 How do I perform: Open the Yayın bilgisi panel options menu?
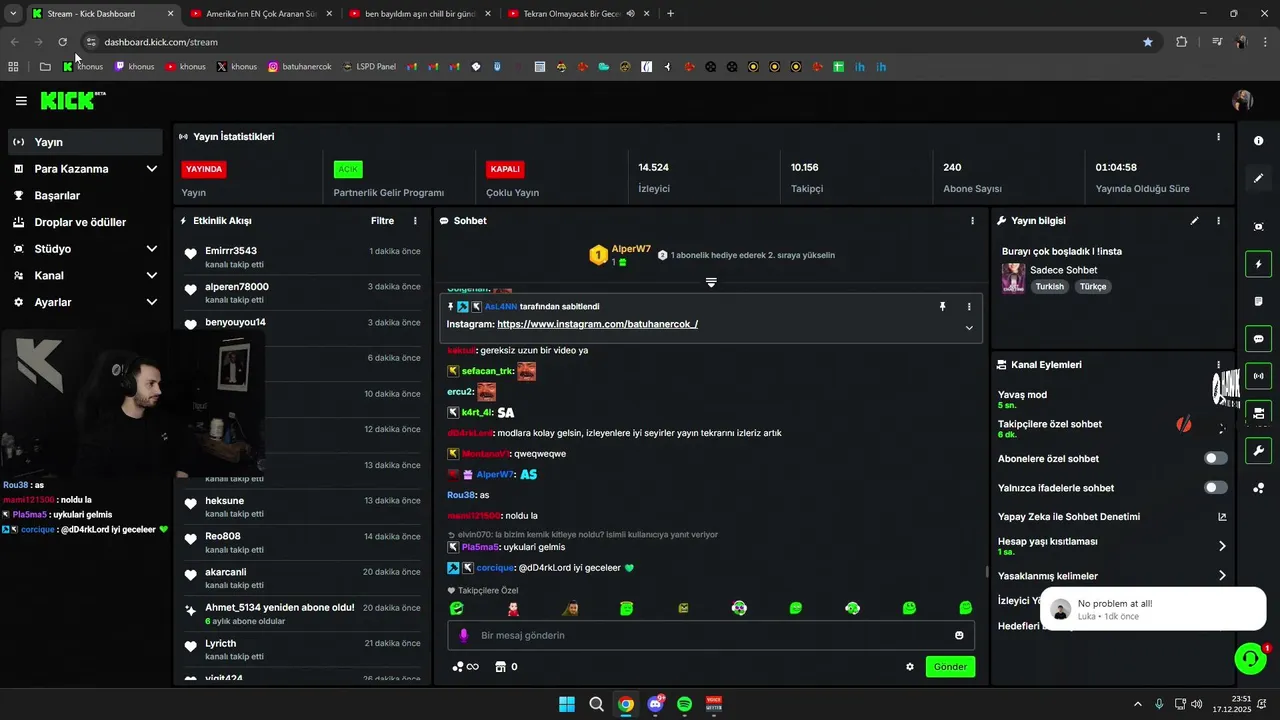(x=1218, y=221)
